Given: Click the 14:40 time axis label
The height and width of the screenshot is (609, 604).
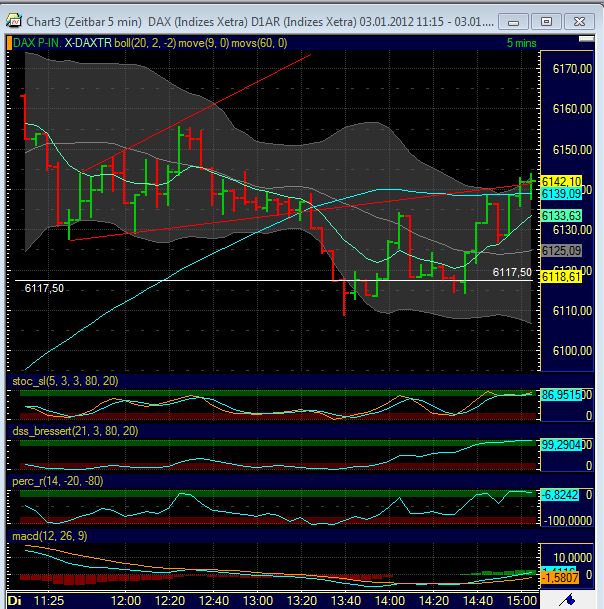Looking at the screenshot, I should tap(478, 601).
